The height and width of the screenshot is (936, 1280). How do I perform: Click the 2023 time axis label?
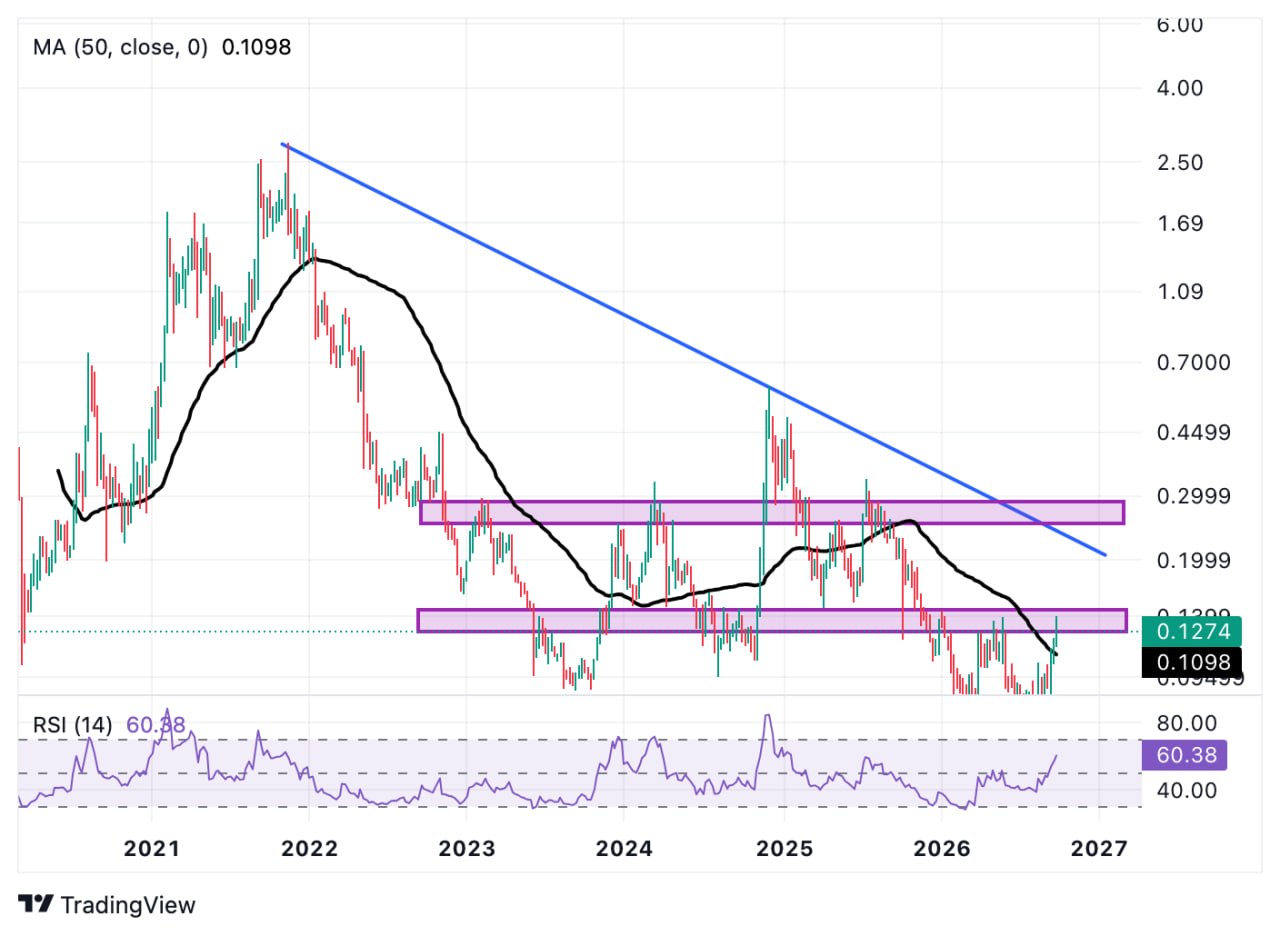coord(466,849)
